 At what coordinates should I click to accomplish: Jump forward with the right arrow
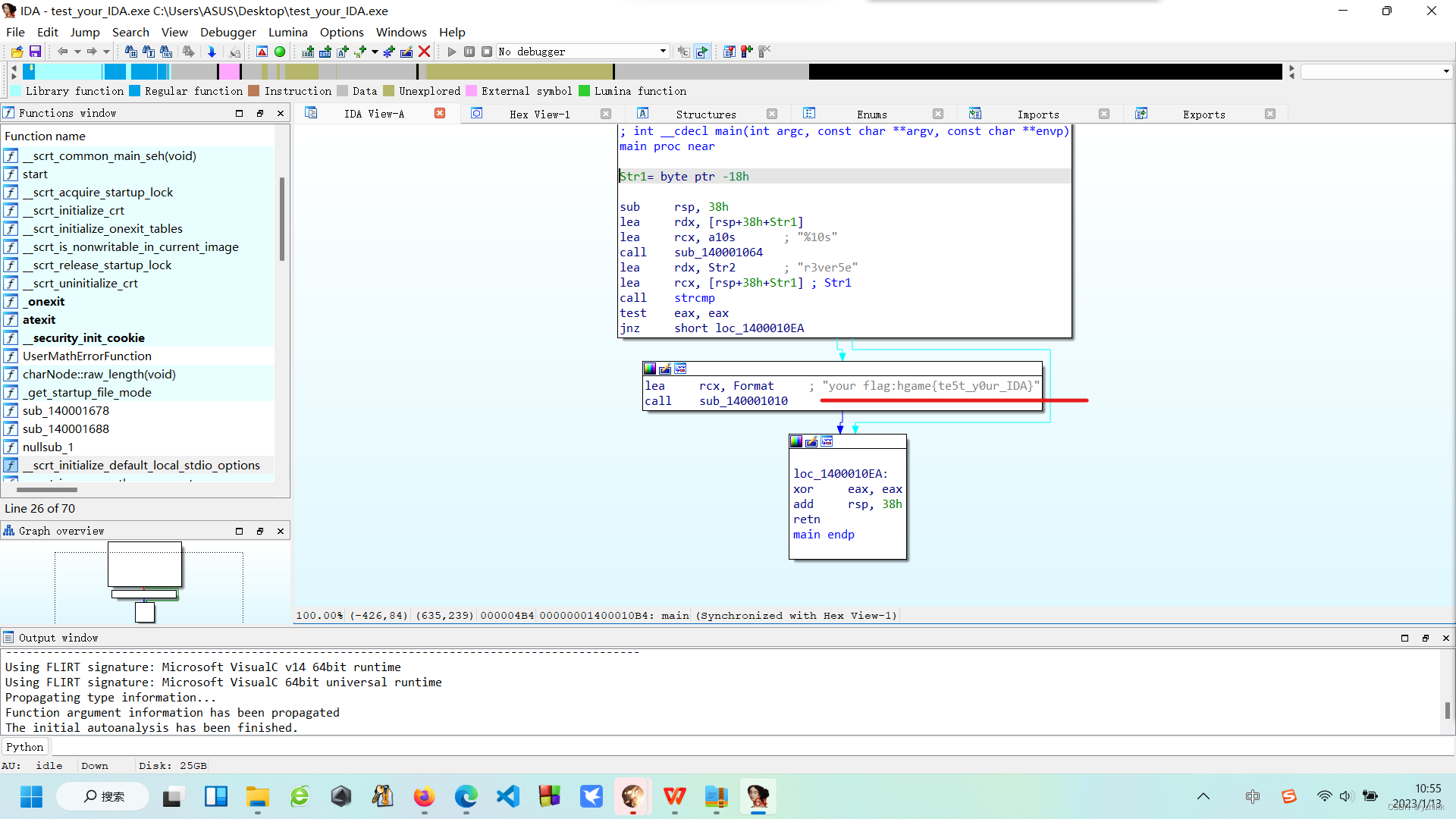91,52
